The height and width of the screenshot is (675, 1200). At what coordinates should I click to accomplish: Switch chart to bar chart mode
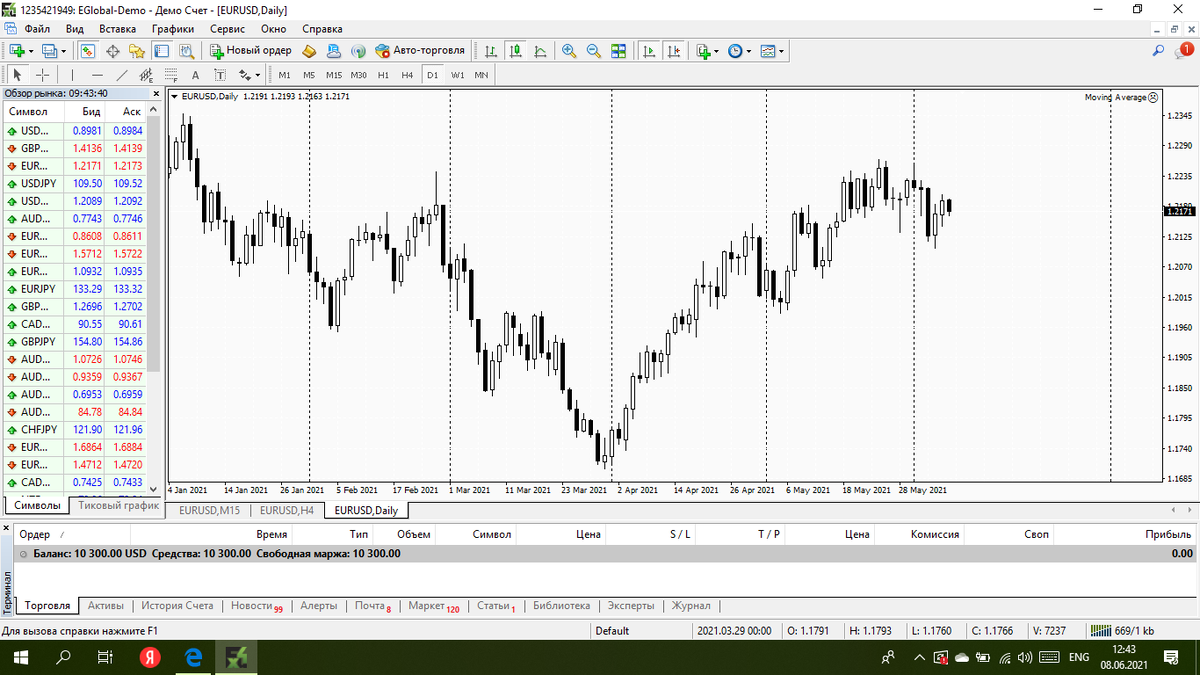point(490,50)
